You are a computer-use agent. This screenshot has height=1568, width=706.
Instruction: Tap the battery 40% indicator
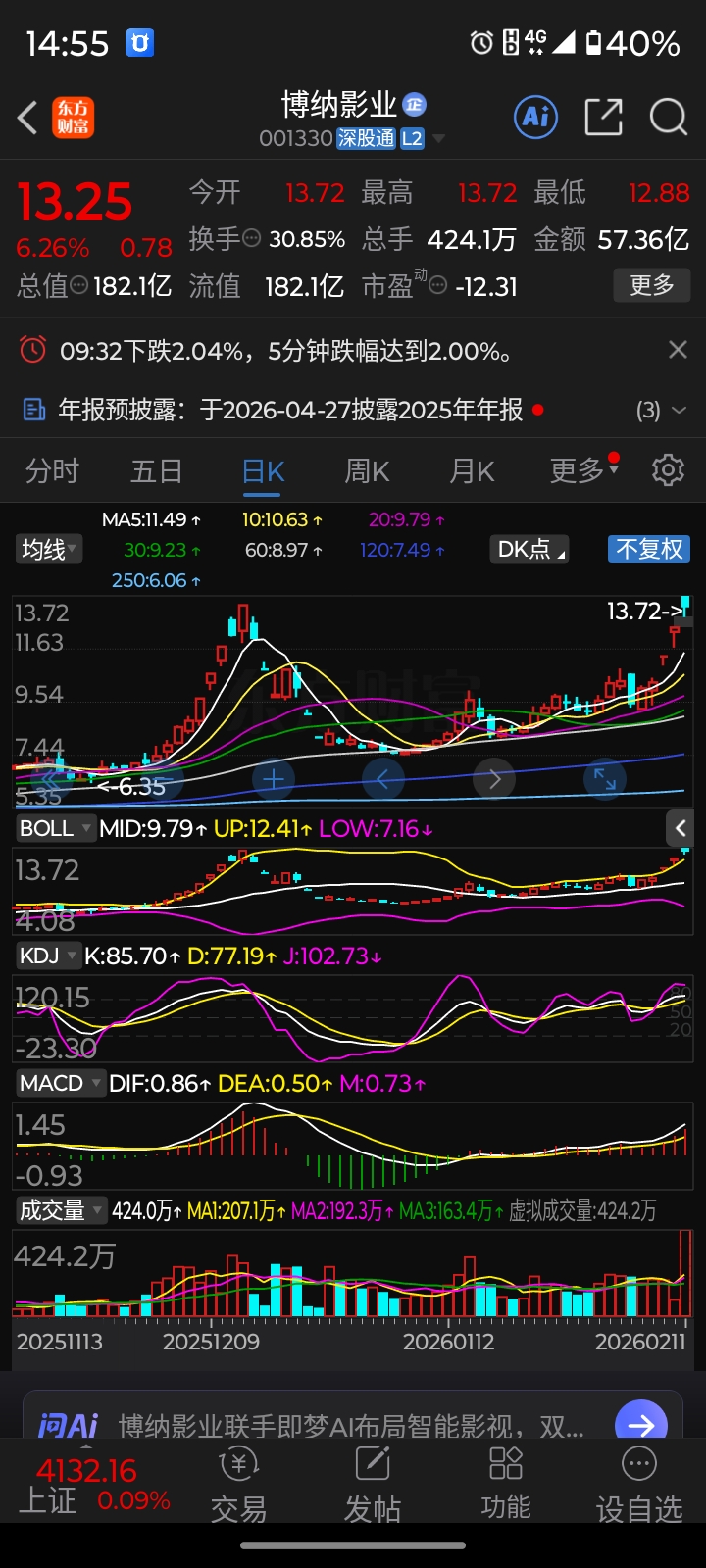tap(632, 43)
